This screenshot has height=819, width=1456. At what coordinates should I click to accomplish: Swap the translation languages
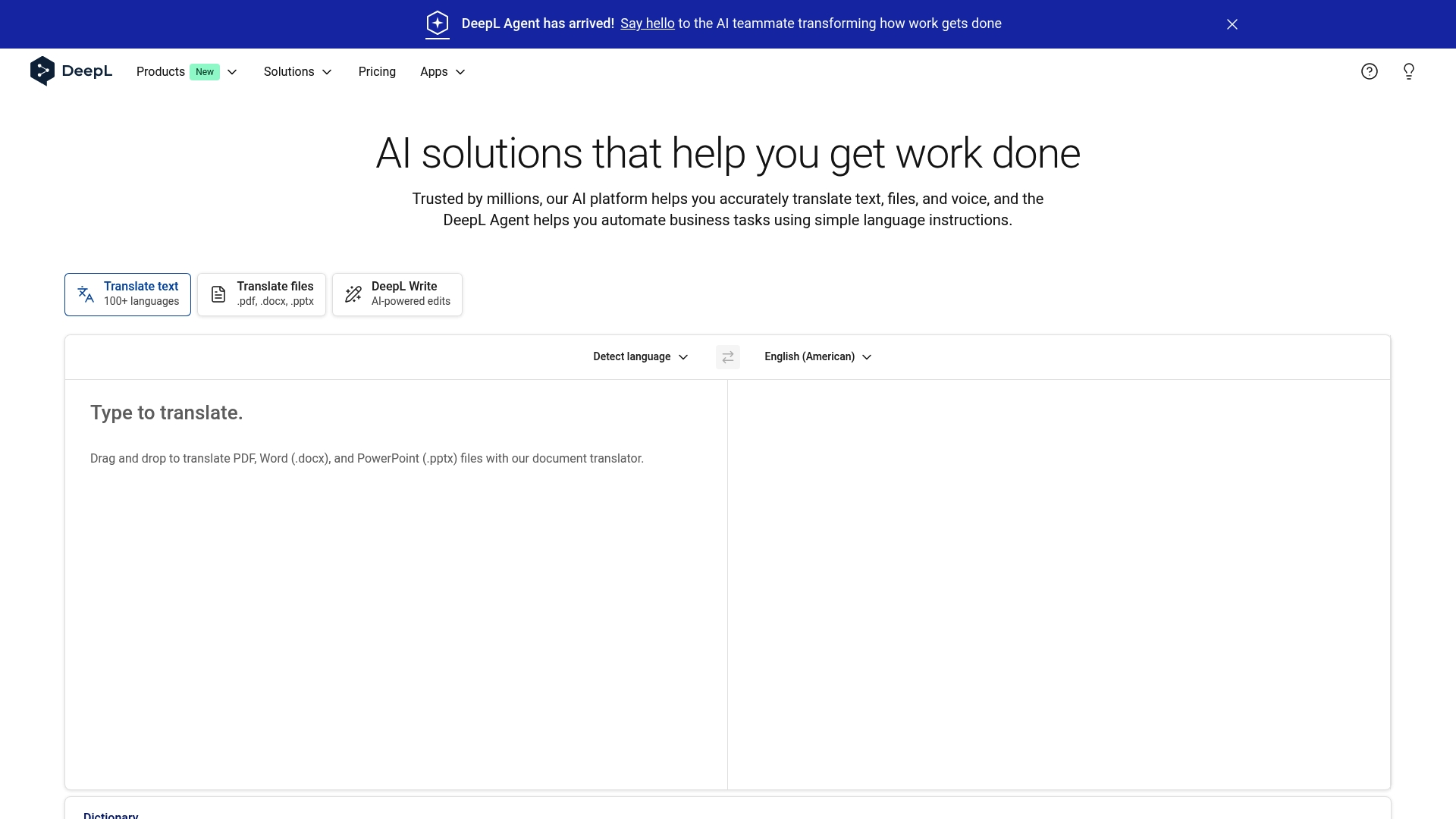click(x=727, y=356)
